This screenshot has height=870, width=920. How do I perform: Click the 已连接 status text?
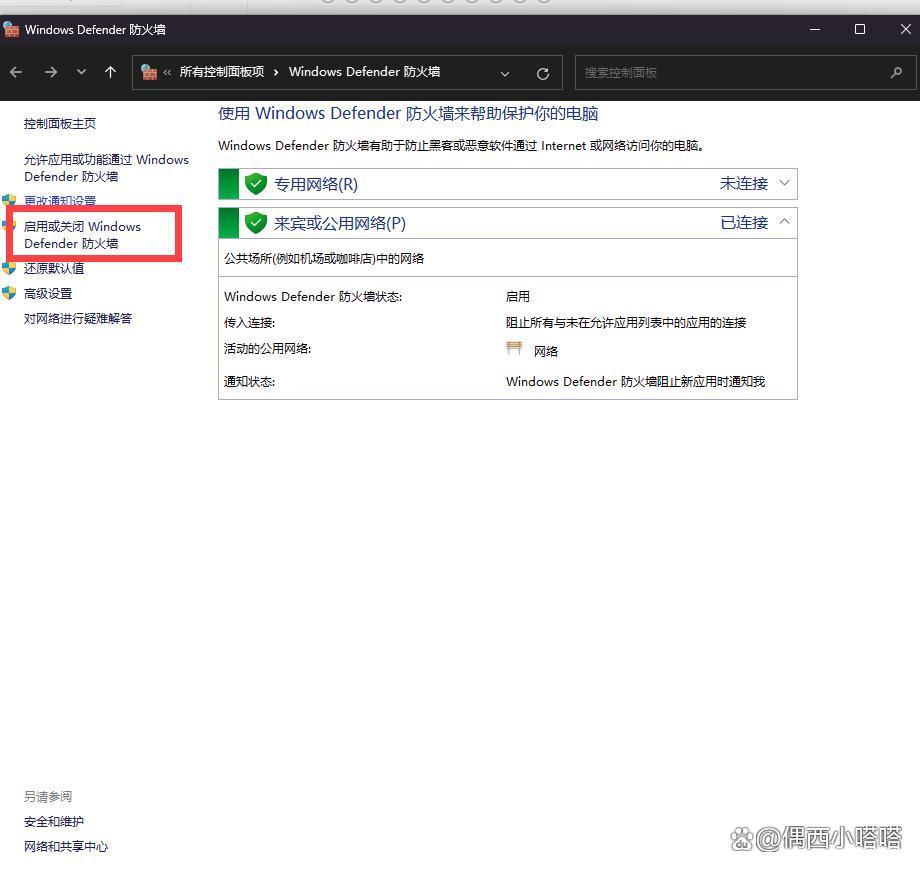(744, 223)
